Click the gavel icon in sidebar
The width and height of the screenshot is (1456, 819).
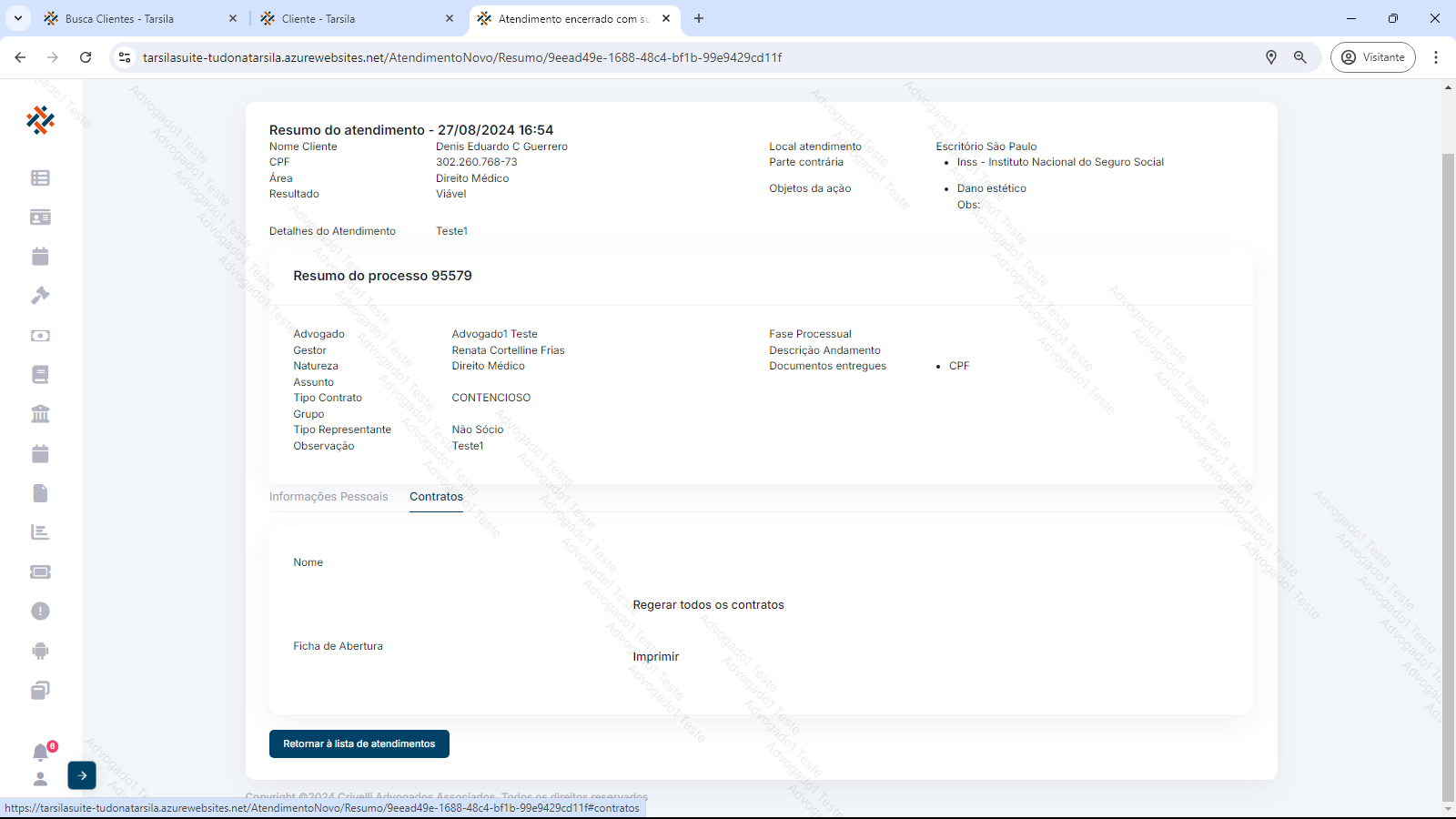point(40,296)
